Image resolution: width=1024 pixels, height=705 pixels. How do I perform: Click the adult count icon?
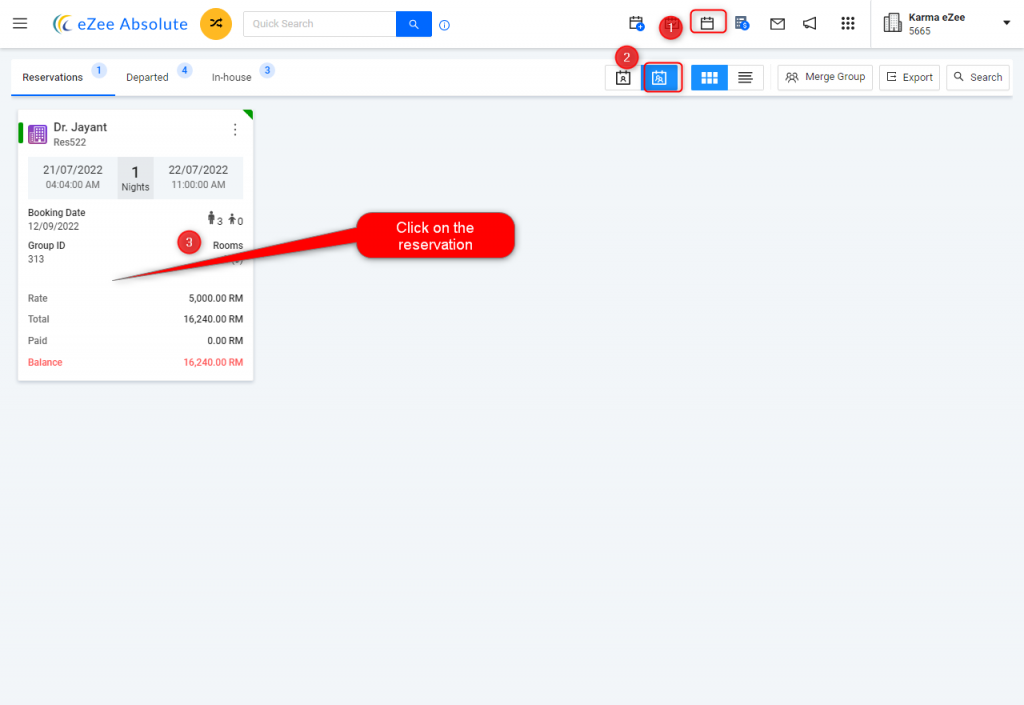pos(211,218)
